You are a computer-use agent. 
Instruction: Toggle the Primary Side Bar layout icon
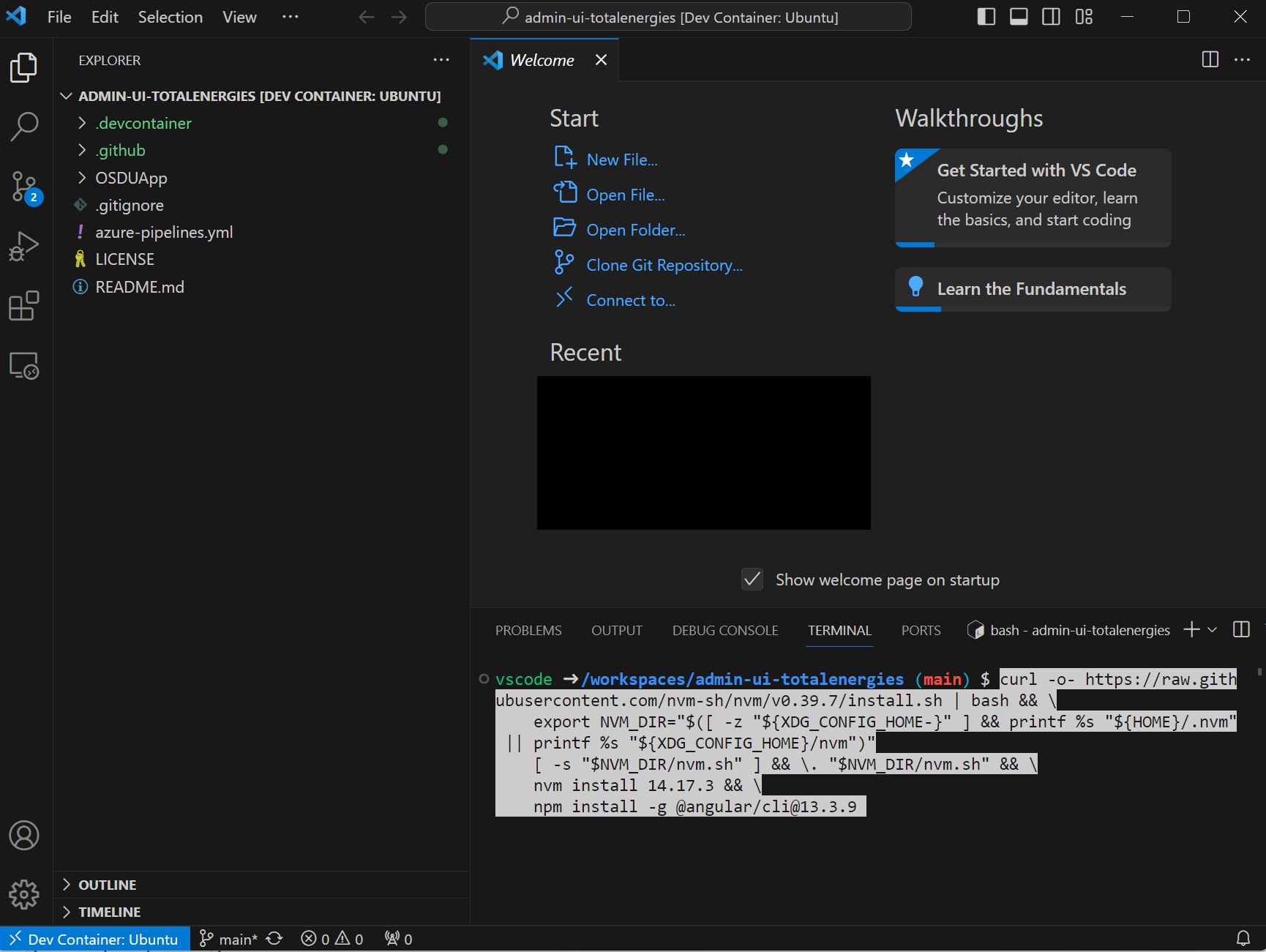[986, 16]
